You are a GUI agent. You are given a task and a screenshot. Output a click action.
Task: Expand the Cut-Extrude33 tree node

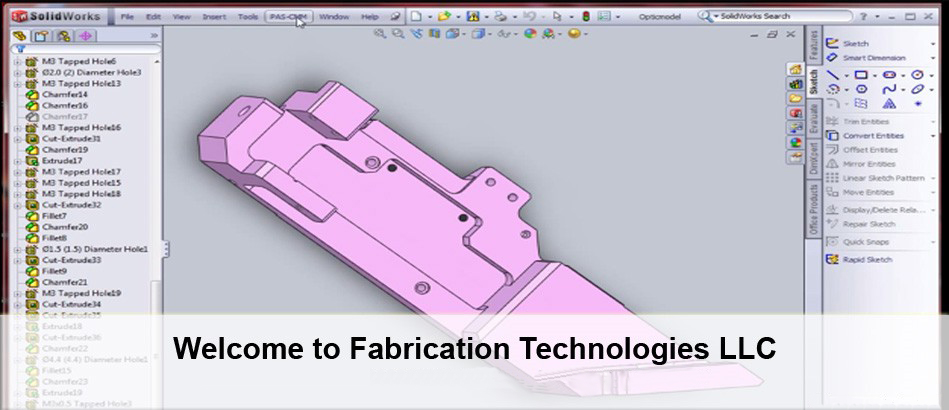[x=17, y=260]
